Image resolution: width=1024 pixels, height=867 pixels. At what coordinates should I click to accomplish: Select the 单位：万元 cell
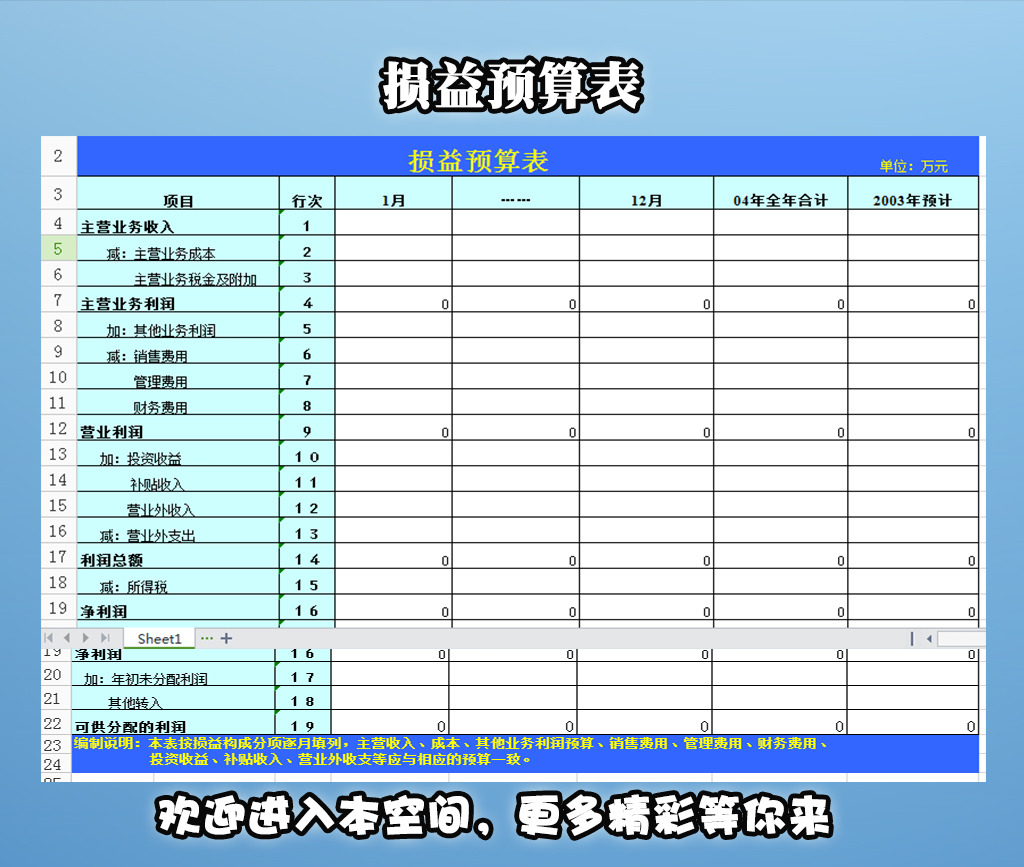(913, 168)
